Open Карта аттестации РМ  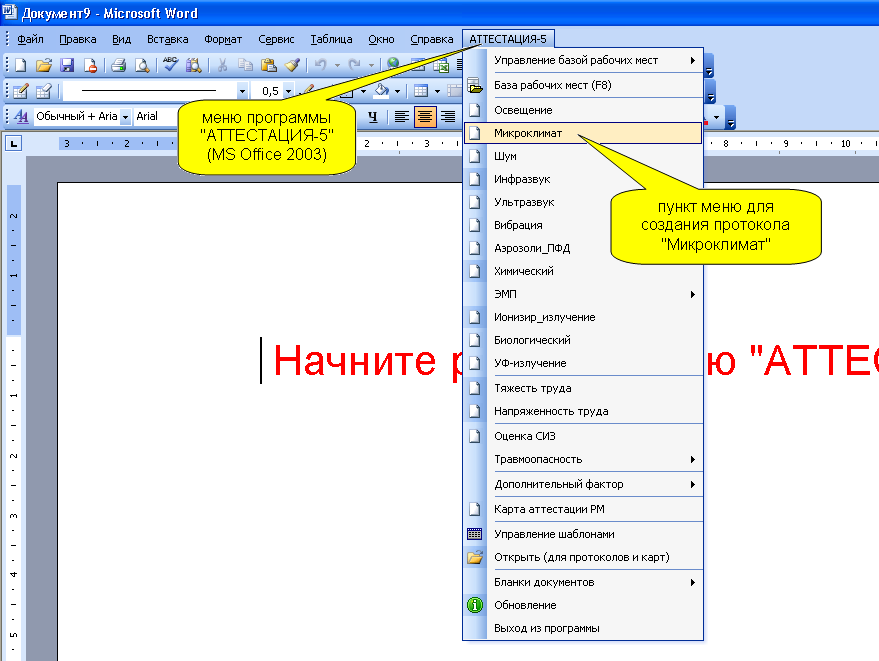(x=582, y=509)
